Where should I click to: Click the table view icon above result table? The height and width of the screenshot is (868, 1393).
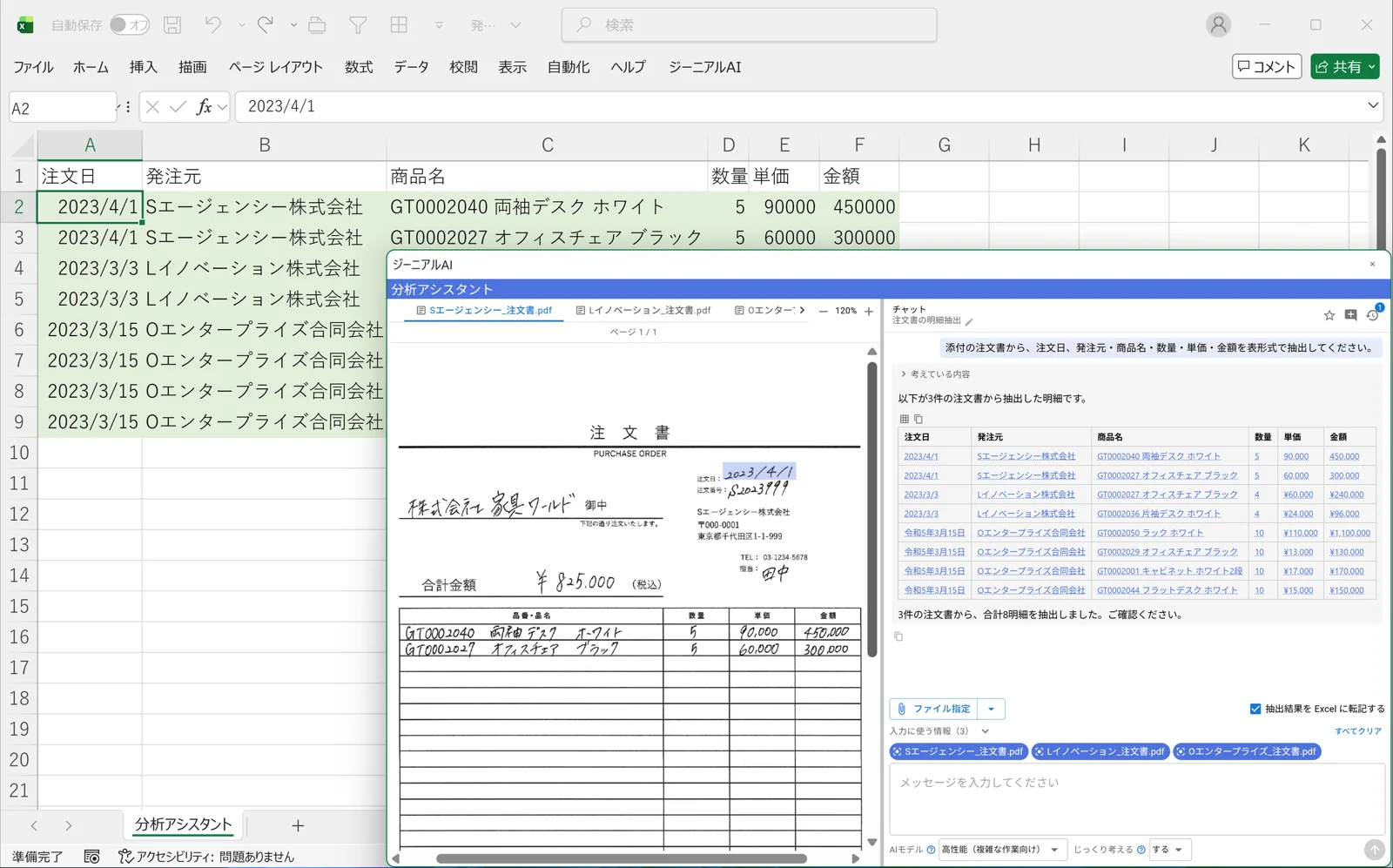point(904,419)
